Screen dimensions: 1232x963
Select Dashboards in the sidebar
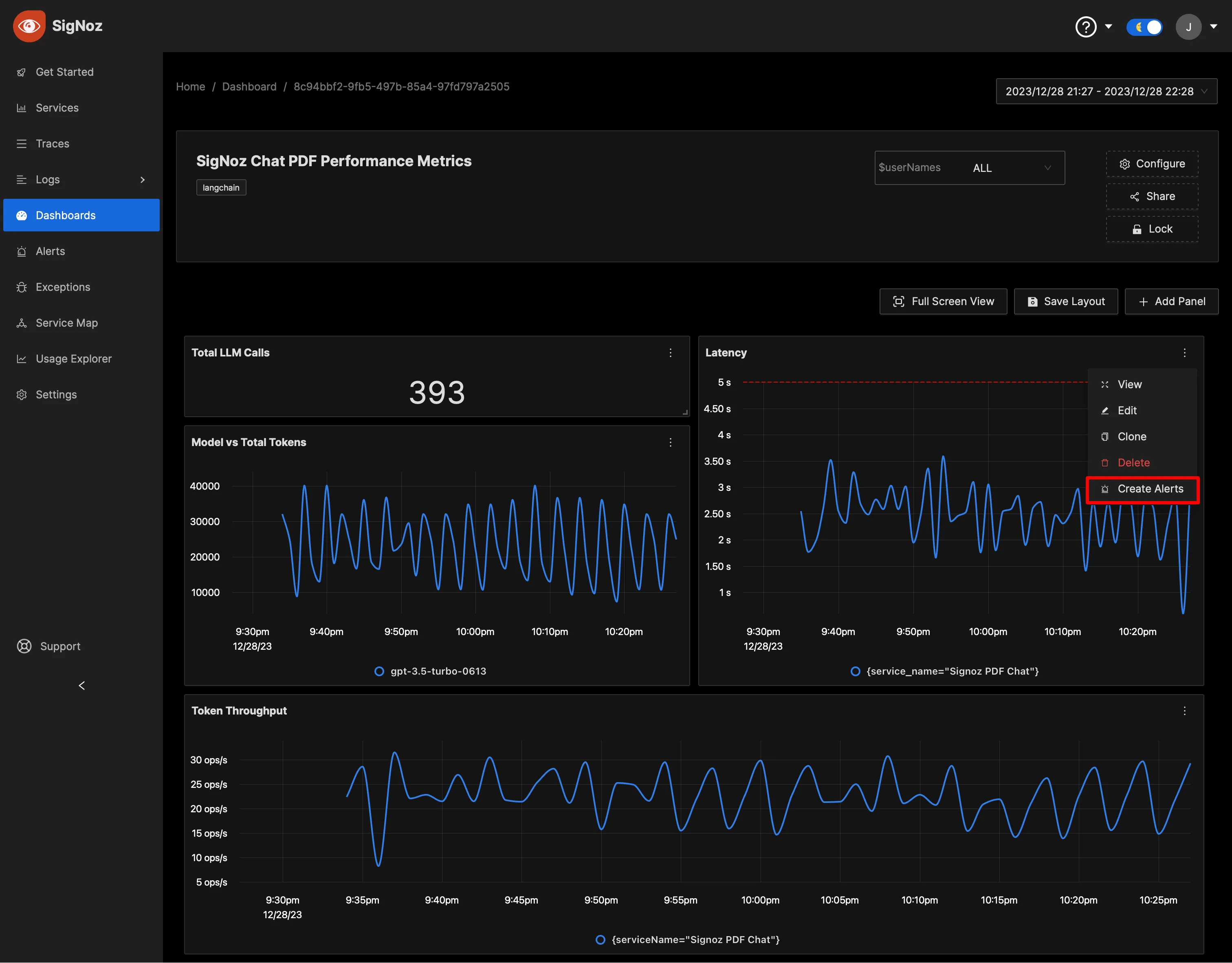[x=81, y=215]
